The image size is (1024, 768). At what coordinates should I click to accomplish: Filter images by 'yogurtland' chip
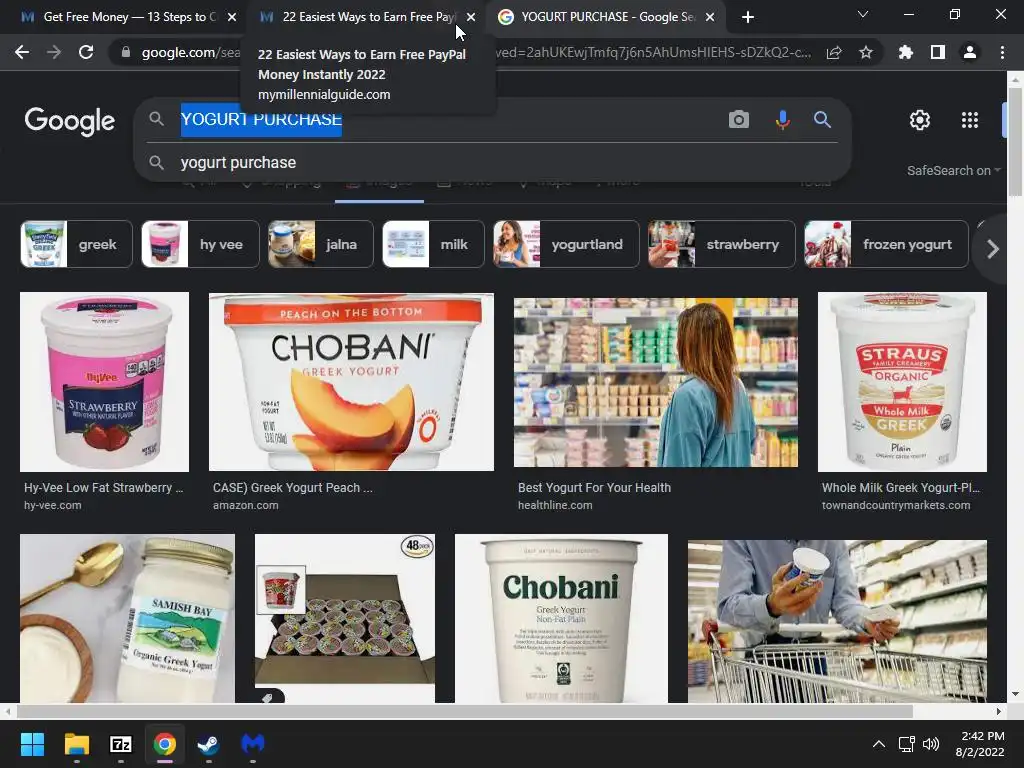coord(566,244)
